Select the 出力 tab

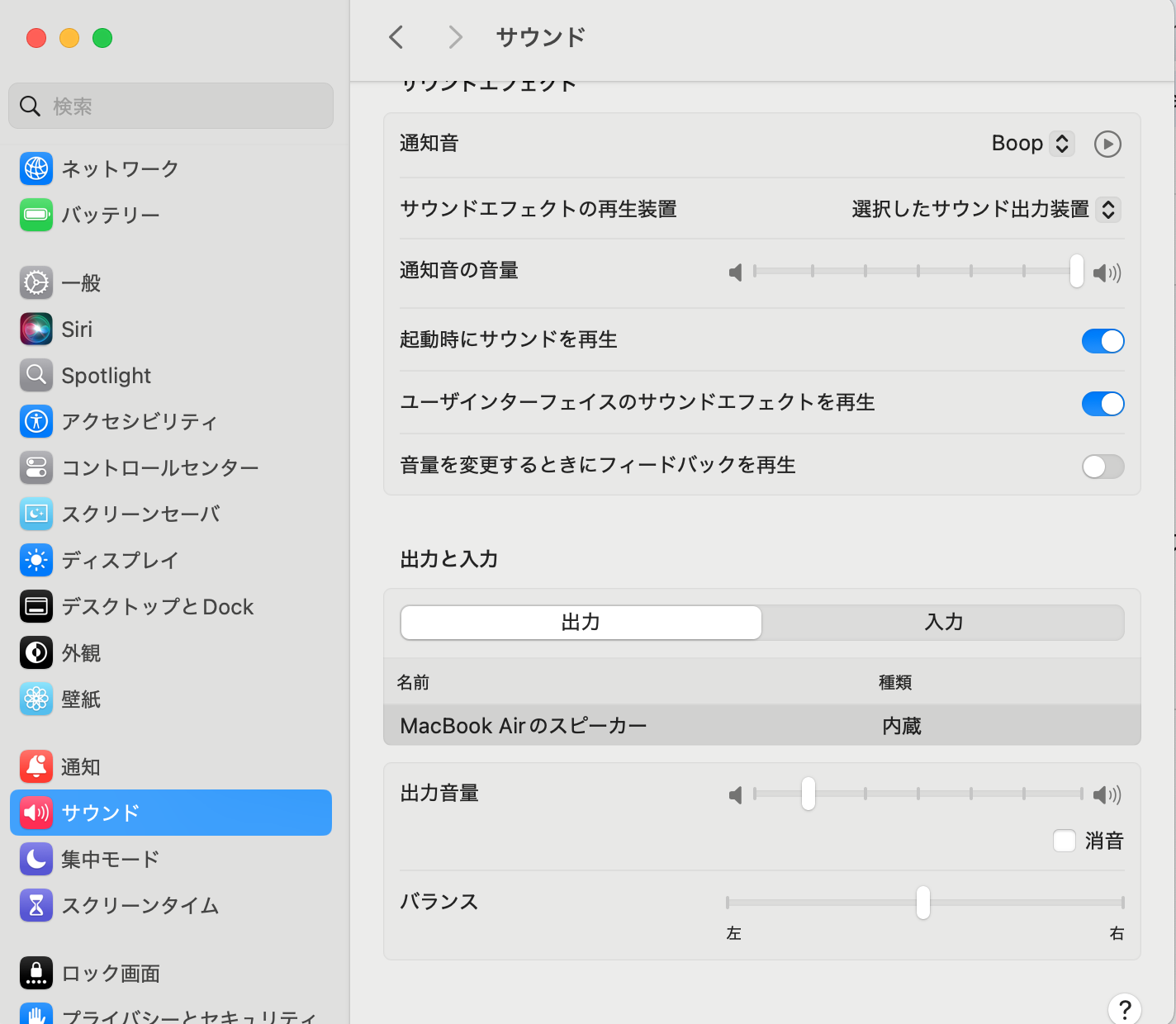[581, 623]
